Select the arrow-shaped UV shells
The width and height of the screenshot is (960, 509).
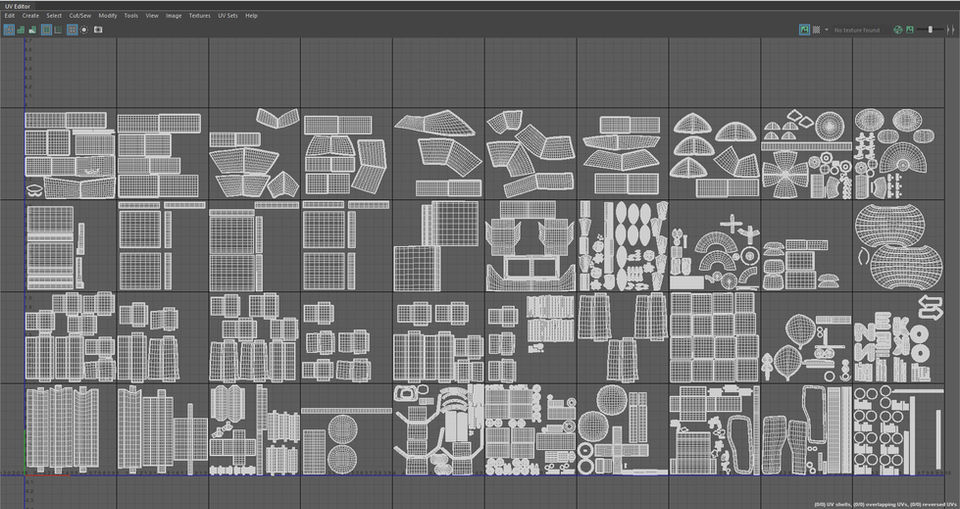click(930, 307)
